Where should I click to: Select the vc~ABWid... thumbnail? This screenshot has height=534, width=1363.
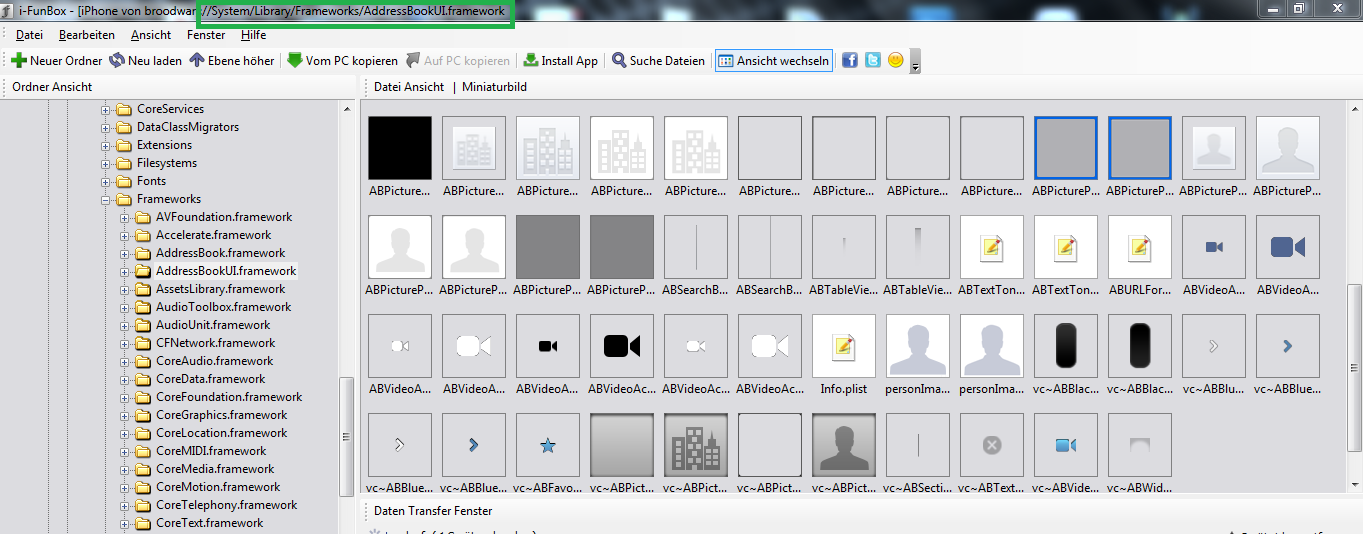point(1140,445)
